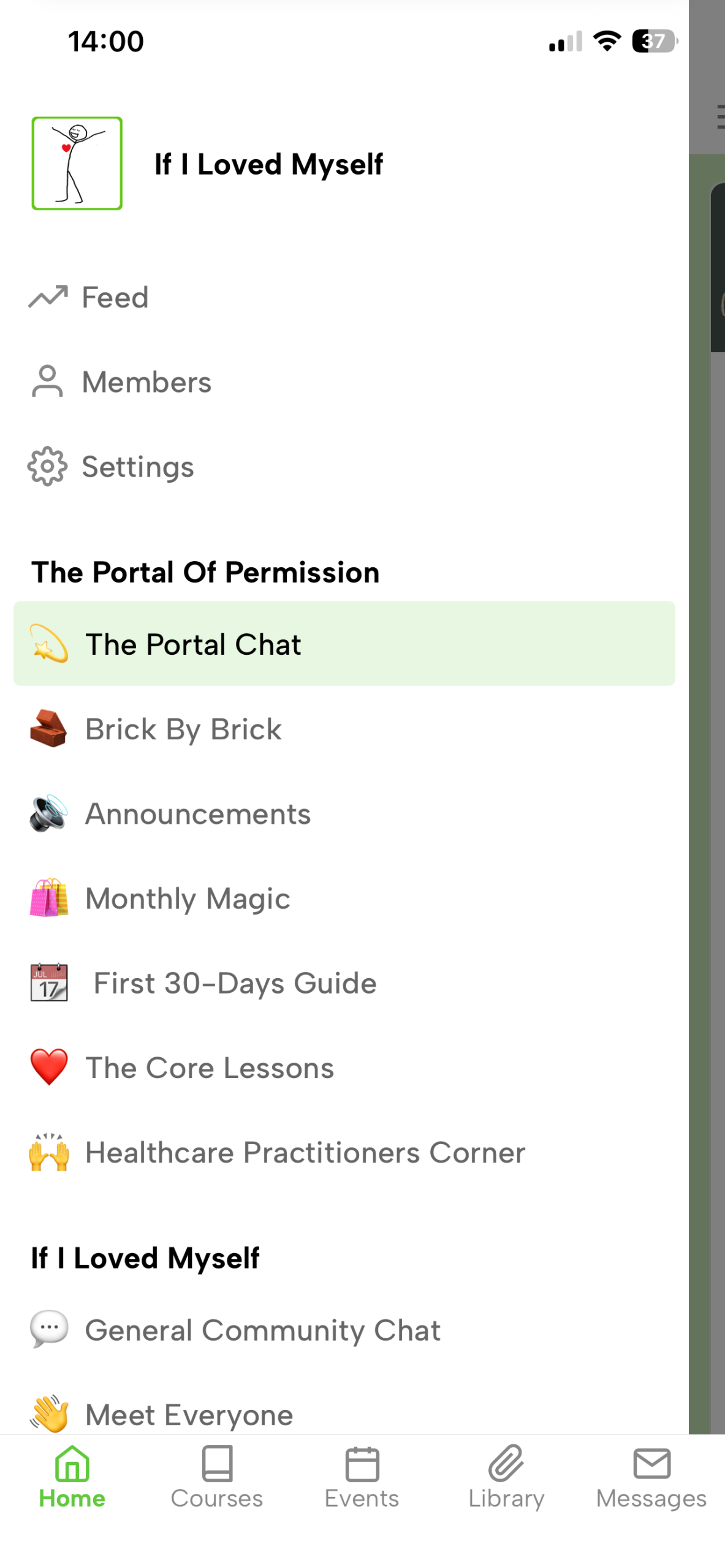Open Meet Everyone space
The width and height of the screenshot is (725, 1568).
tap(189, 1415)
